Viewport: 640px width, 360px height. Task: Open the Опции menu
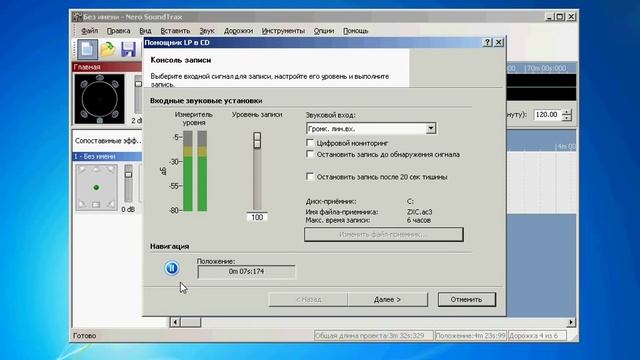pos(324,31)
